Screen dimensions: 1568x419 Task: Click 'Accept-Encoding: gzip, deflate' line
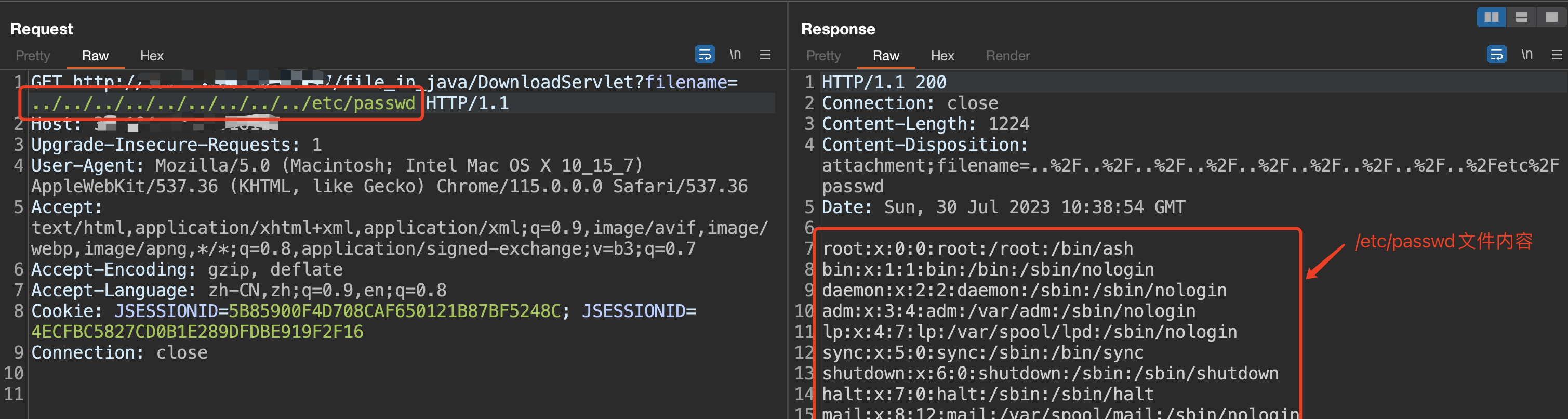click(187, 270)
